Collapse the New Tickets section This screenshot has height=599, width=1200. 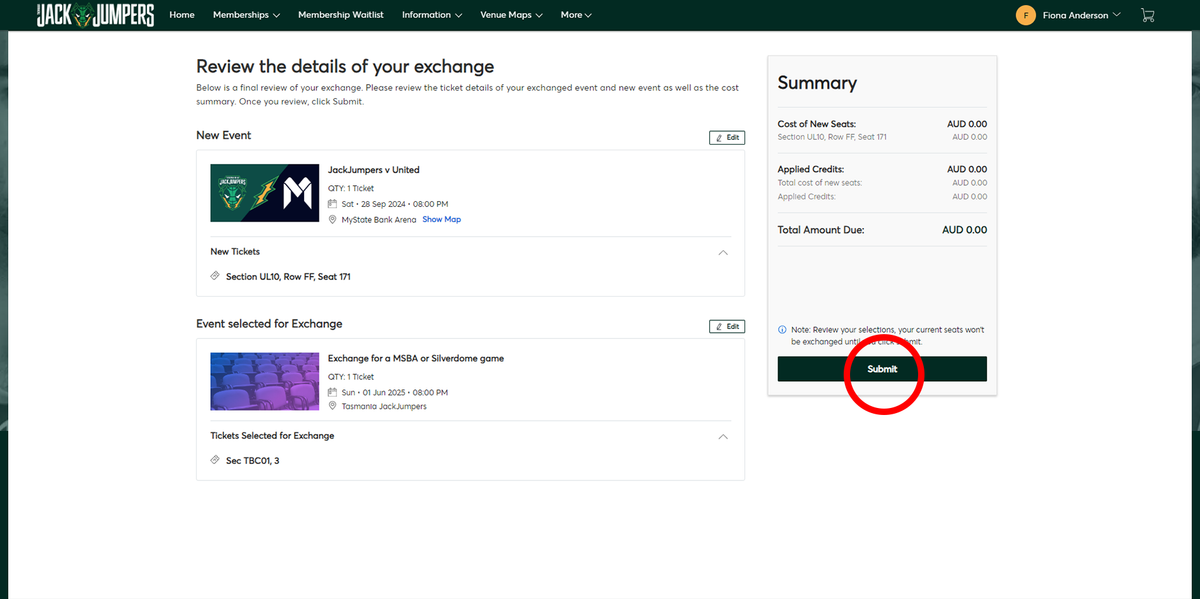click(724, 252)
